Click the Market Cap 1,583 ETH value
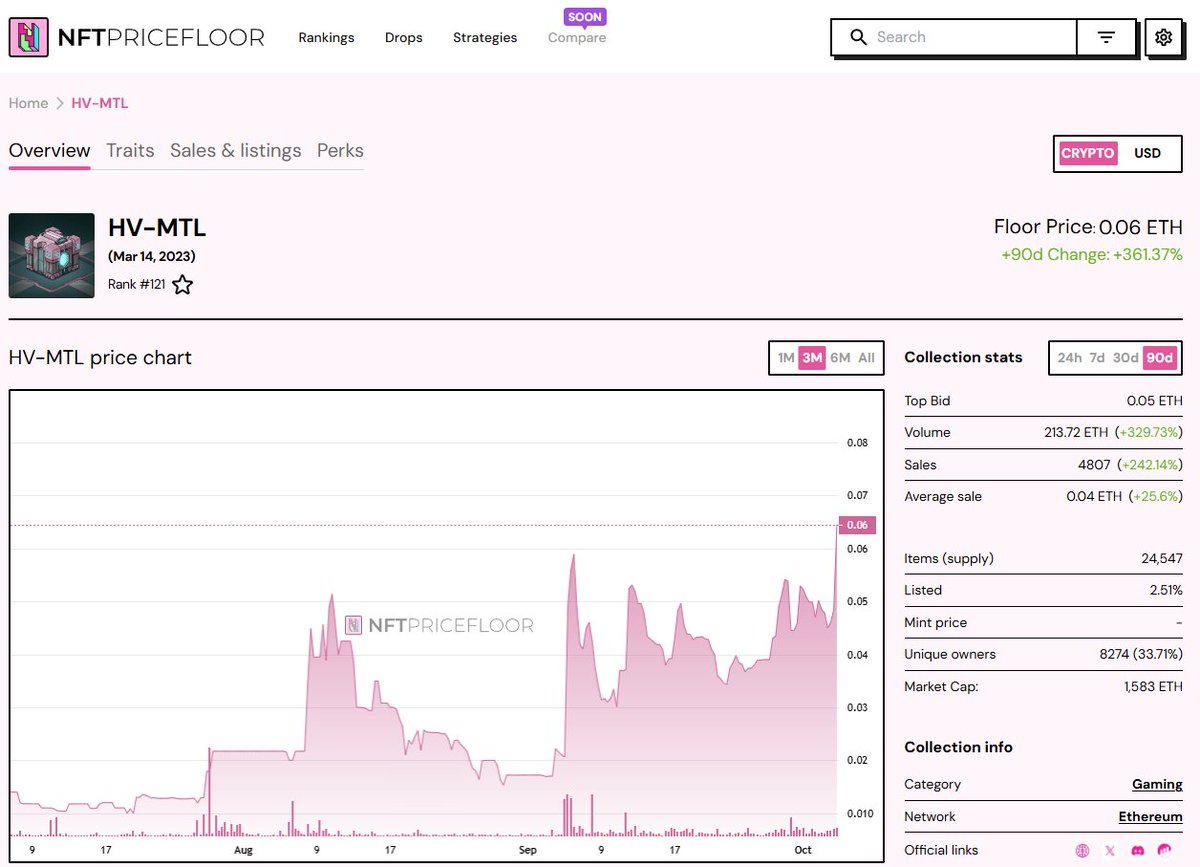 click(1153, 687)
